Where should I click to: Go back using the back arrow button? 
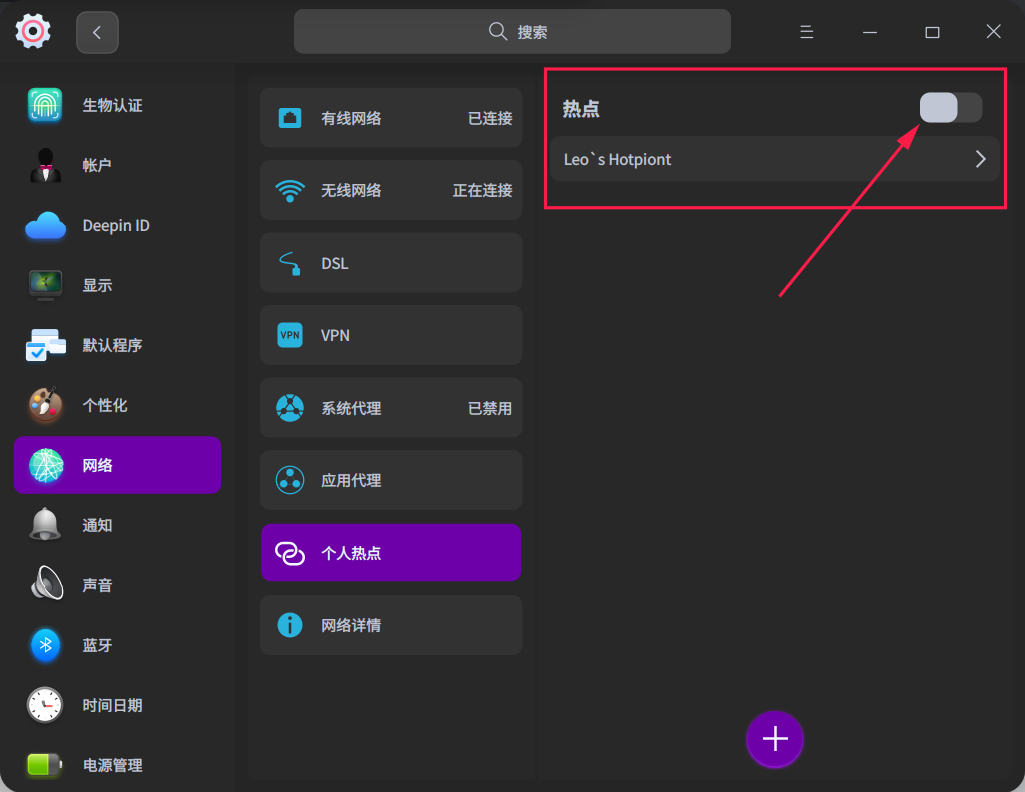[x=97, y=32]
